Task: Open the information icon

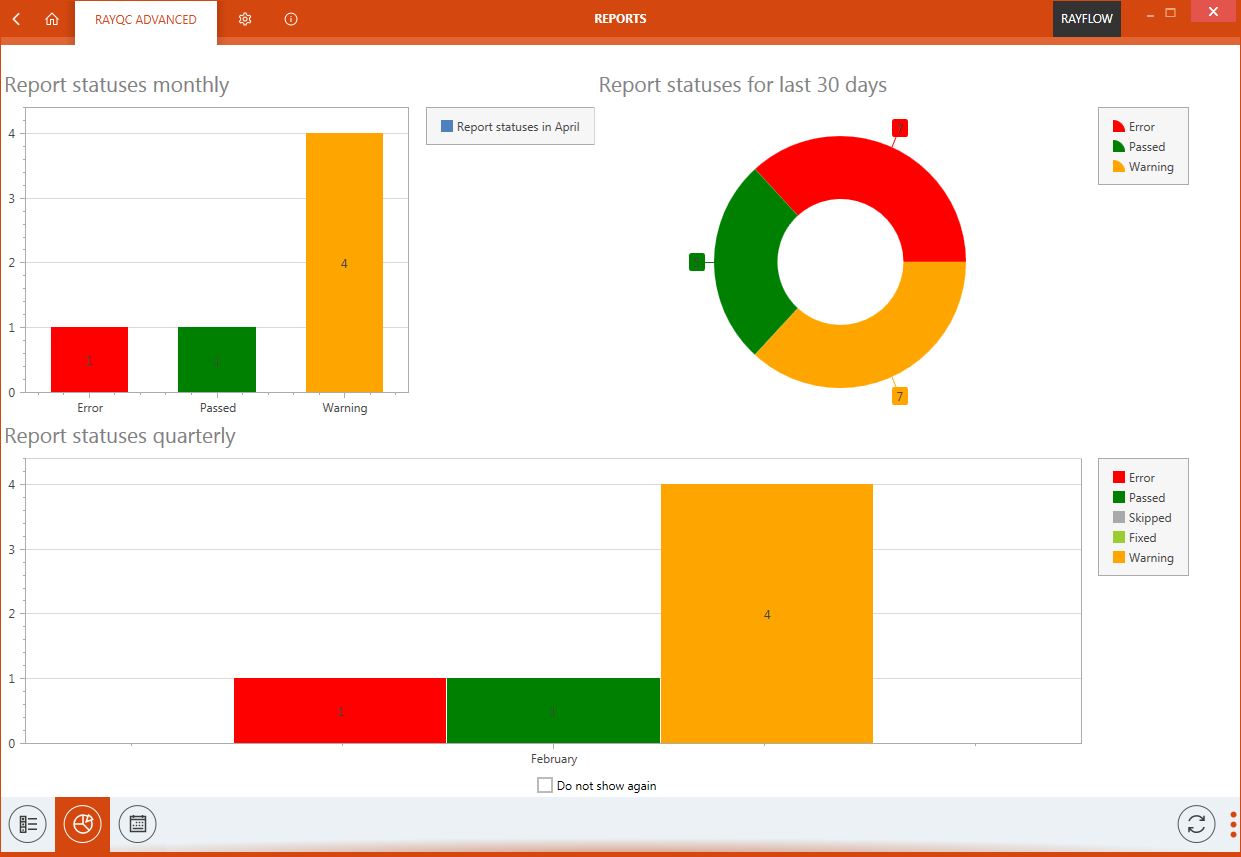Action: [290, 19]
